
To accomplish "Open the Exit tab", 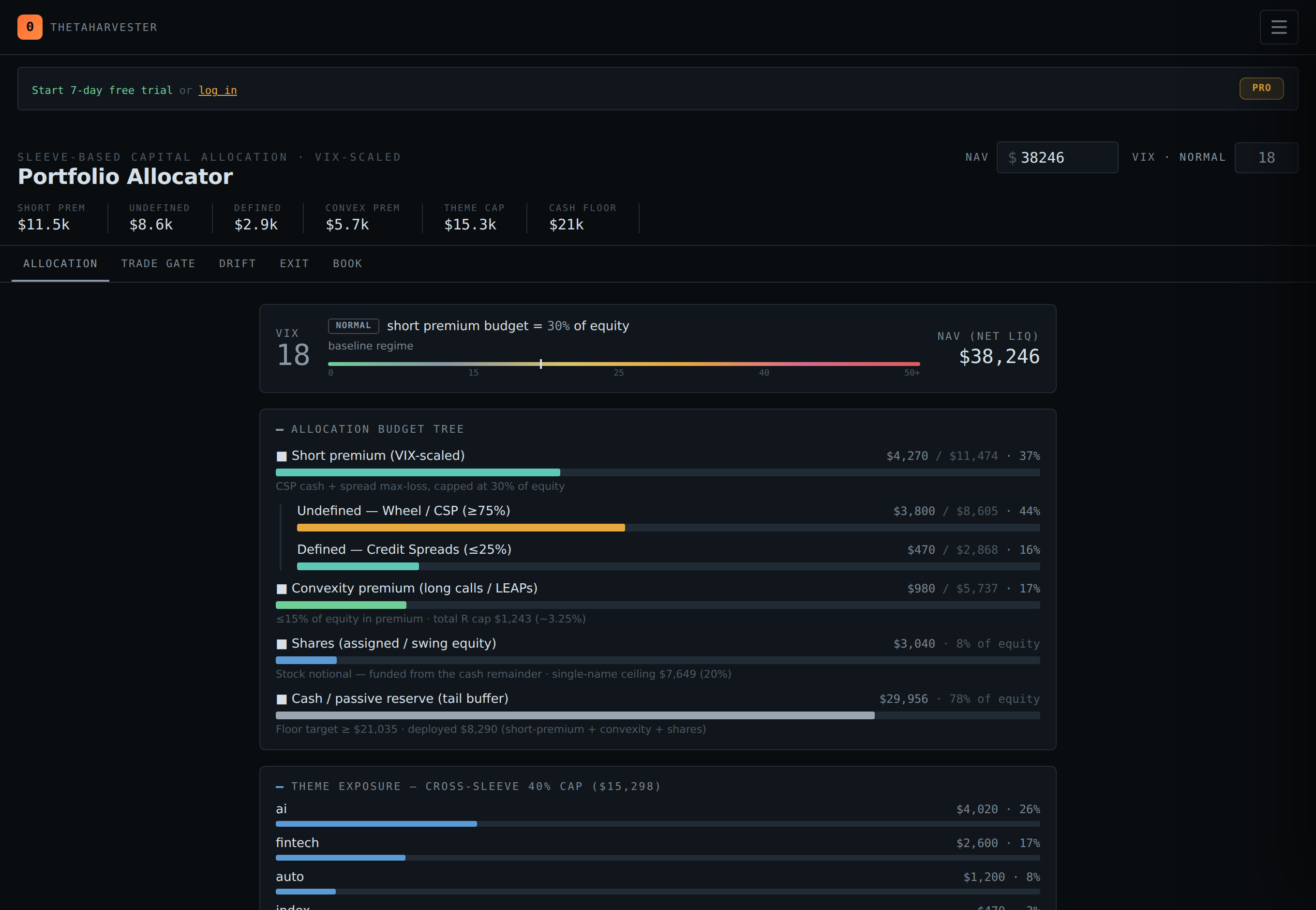I will 295,263.
